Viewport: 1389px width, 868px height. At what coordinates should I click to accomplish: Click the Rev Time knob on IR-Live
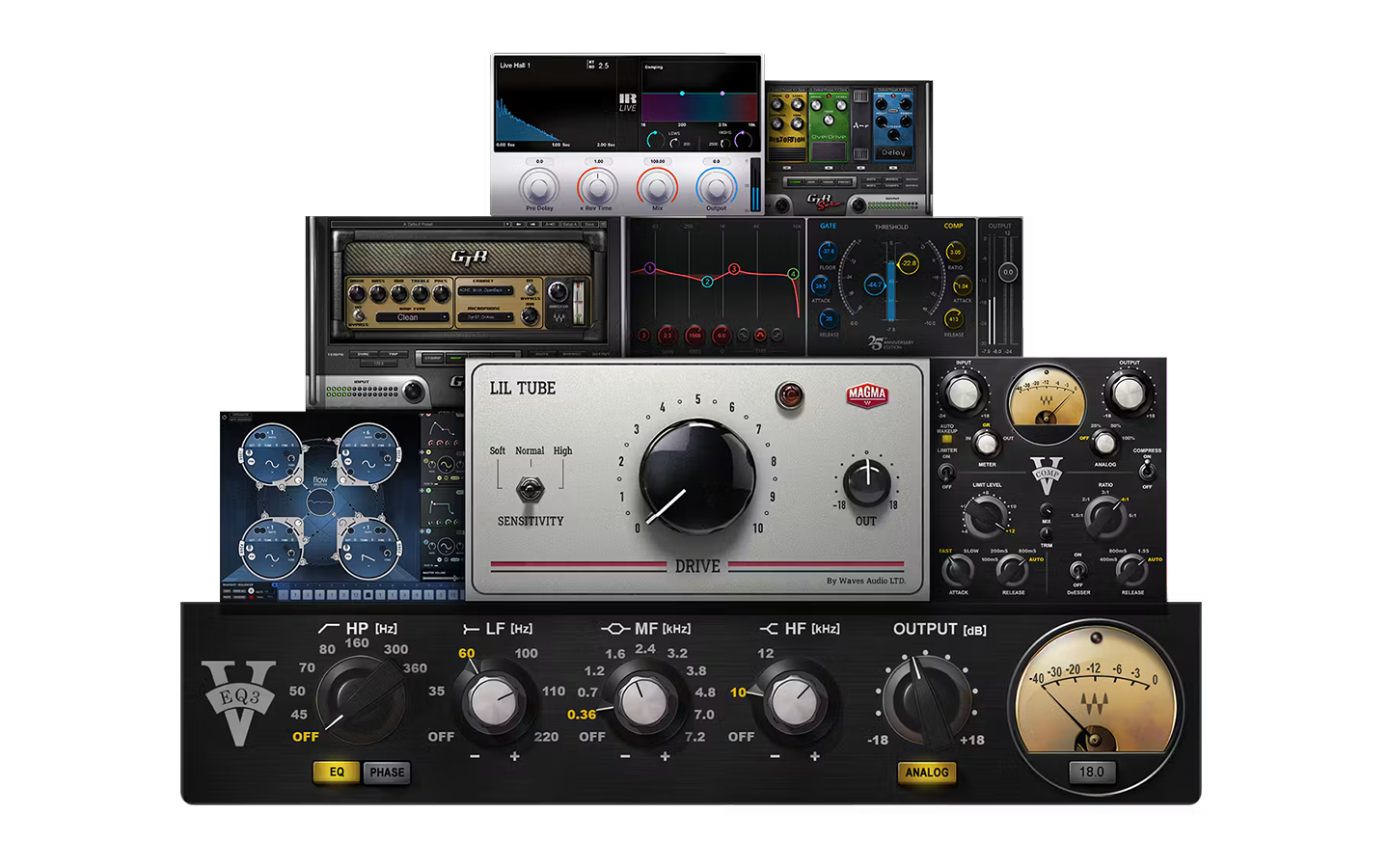coord(598,186)
